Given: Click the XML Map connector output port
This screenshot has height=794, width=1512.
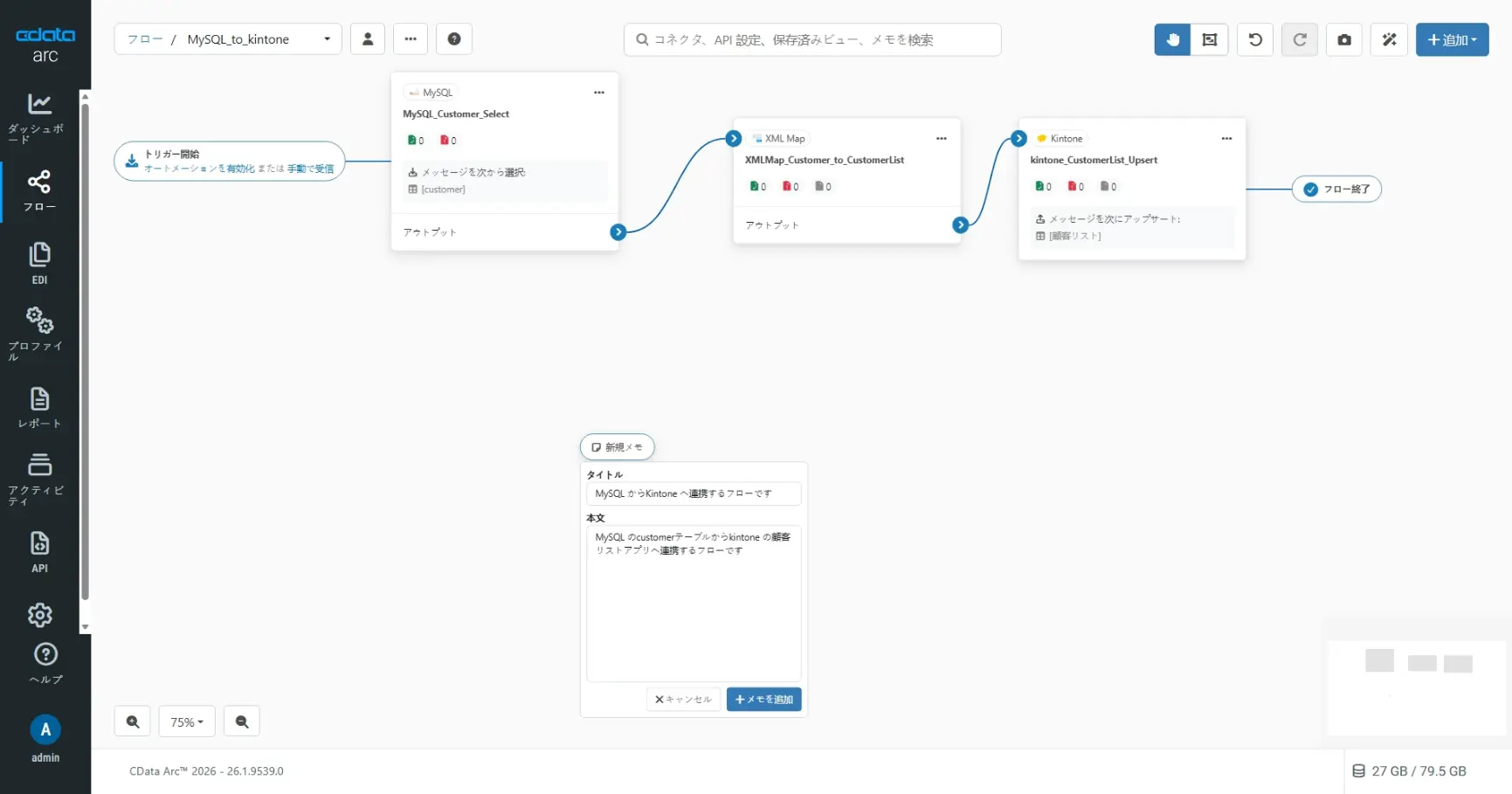Looking at the screenshot, I should (x=961, y=224).
